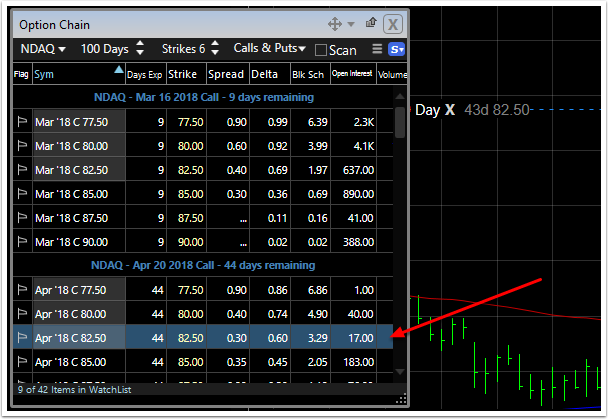The height and width of the screenshot is (419, 608).
Task: Click the share/export icon in Option Chain header
Action: pos(371,23)
